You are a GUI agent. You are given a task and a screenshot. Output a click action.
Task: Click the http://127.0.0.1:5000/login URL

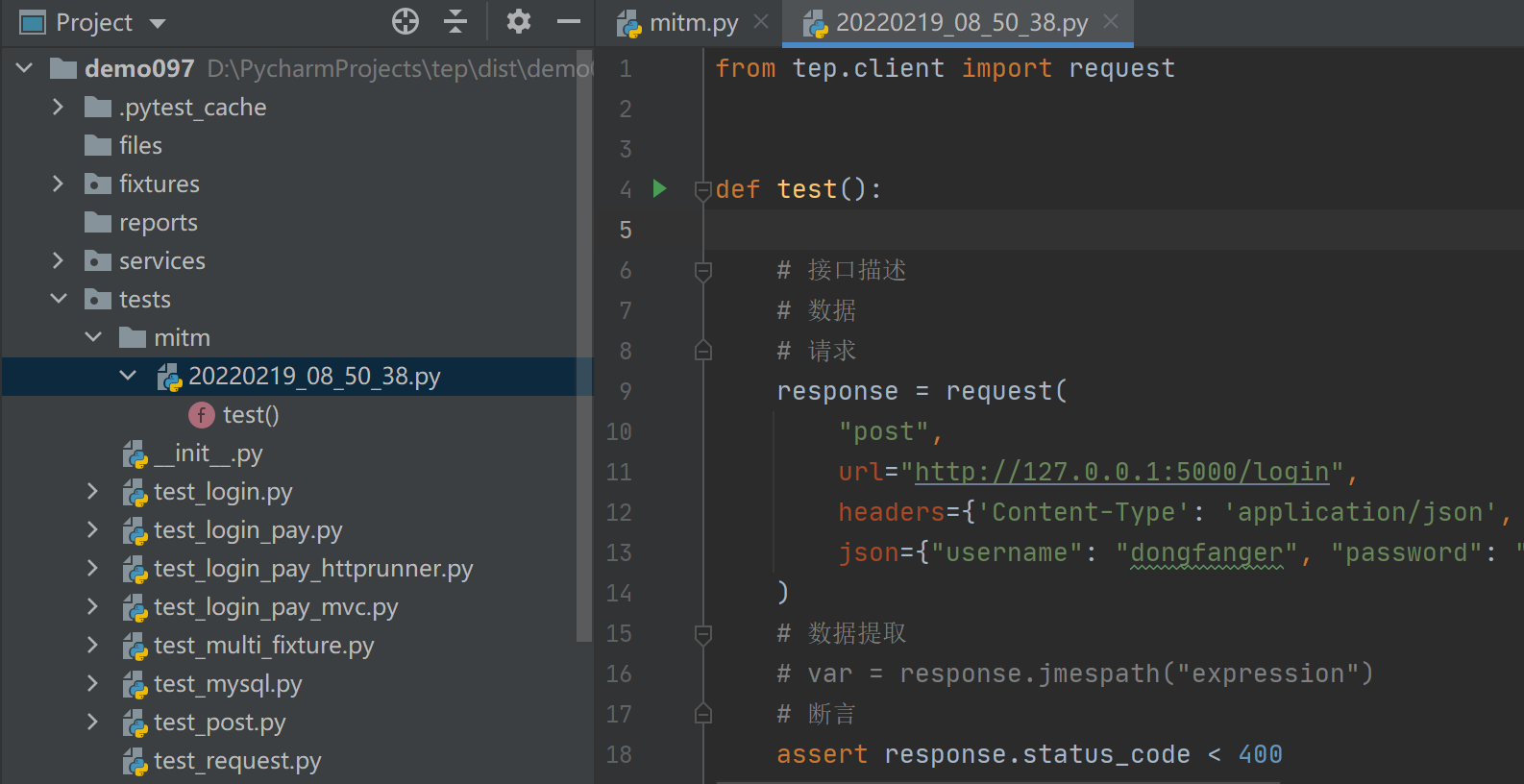pyautogui.click(x=1121, y=472)
